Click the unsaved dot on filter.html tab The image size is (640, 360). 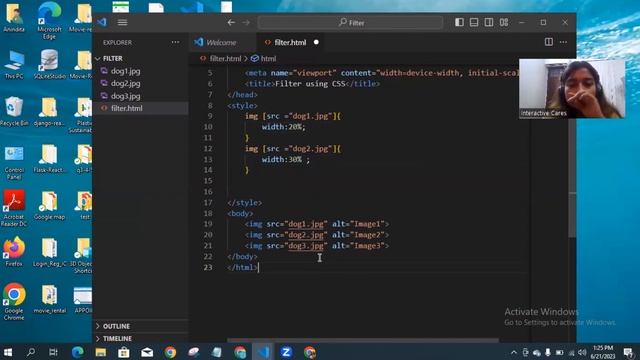pyautogui.click(x=316, y=42)
